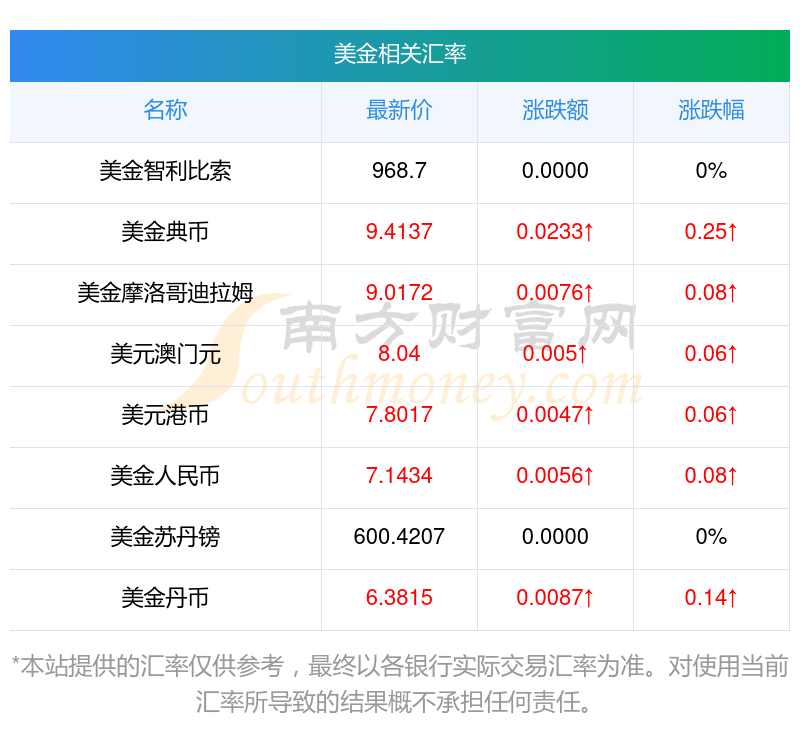Click the price 968.7
The height and width of the screenshot is (733, 800).
click(x=399, y=171)
